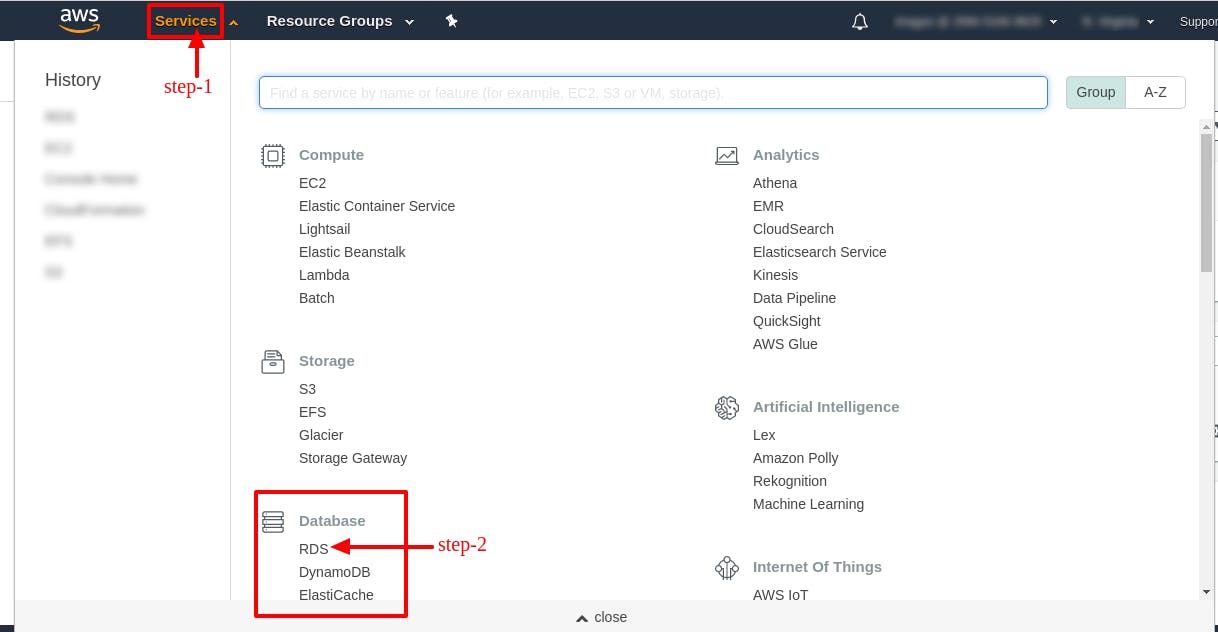
Task: Click the Compute category icon
Action: [272, 155]
